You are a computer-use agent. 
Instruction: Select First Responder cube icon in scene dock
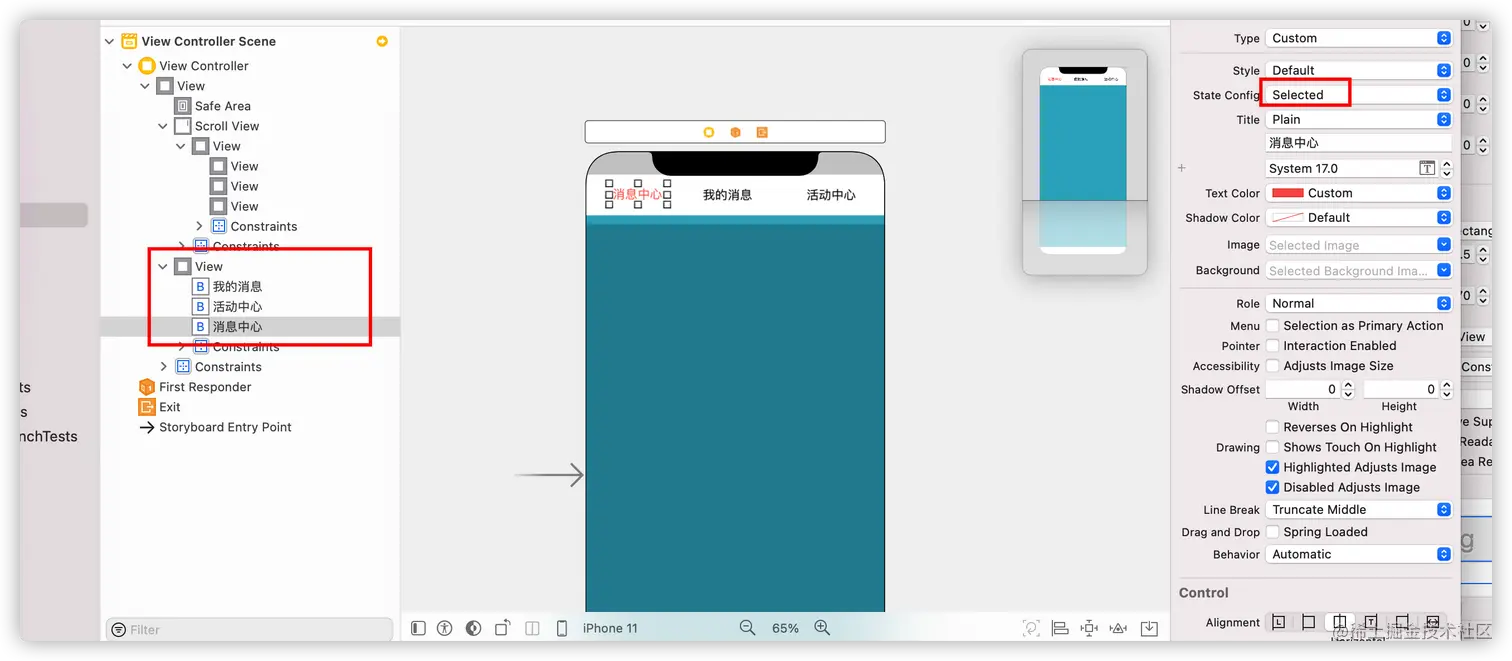(735, 132)
